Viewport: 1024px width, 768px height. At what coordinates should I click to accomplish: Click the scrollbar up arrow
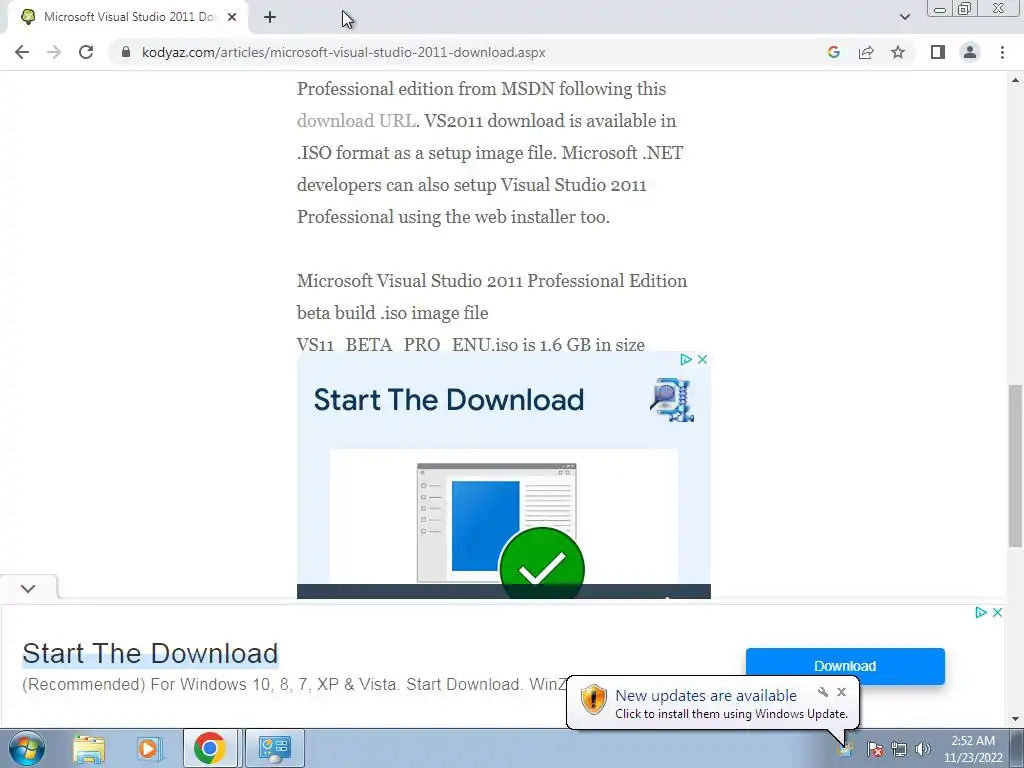pyautogui.click(x=1015, y=80)
